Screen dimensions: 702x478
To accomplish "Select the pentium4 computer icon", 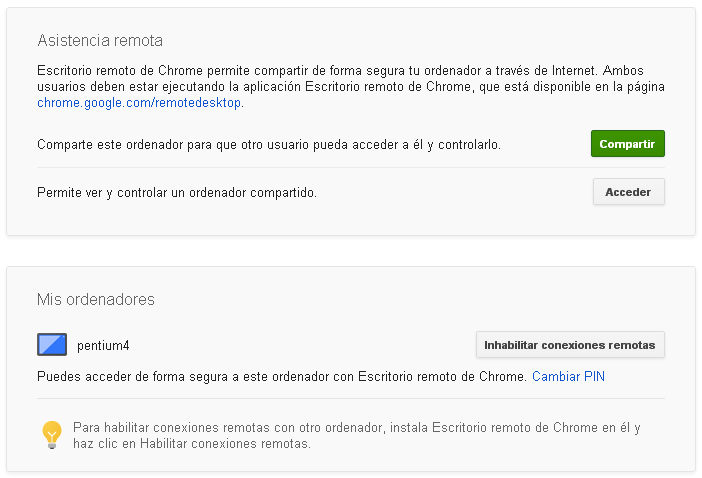I will 52,345.
